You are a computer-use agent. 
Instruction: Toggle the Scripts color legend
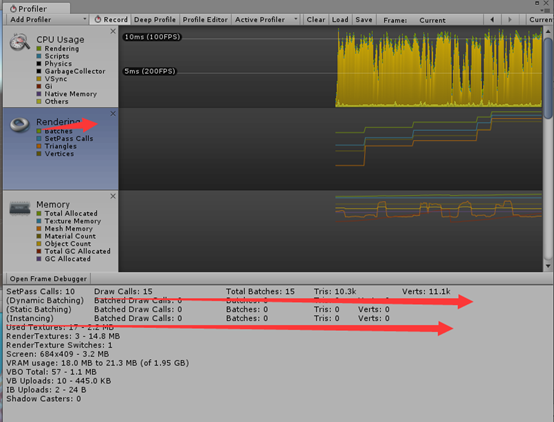pyautogui.click(x=39, y=56)
